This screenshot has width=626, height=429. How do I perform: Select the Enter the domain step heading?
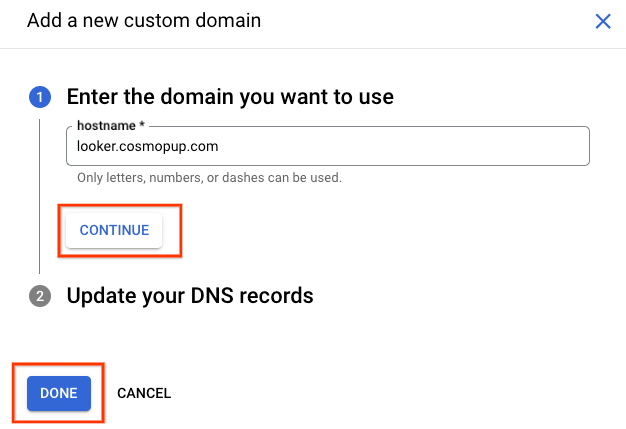click(x=230, y=97)
